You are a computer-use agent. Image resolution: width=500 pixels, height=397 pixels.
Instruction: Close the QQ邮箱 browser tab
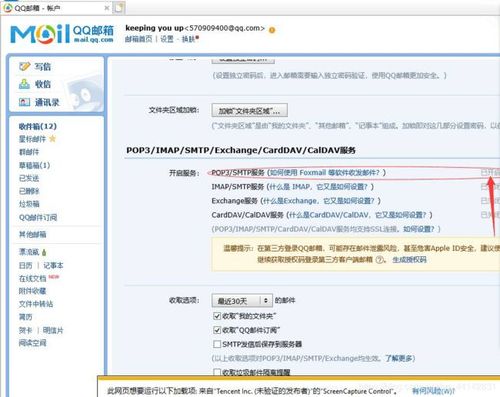pos(107,8)
